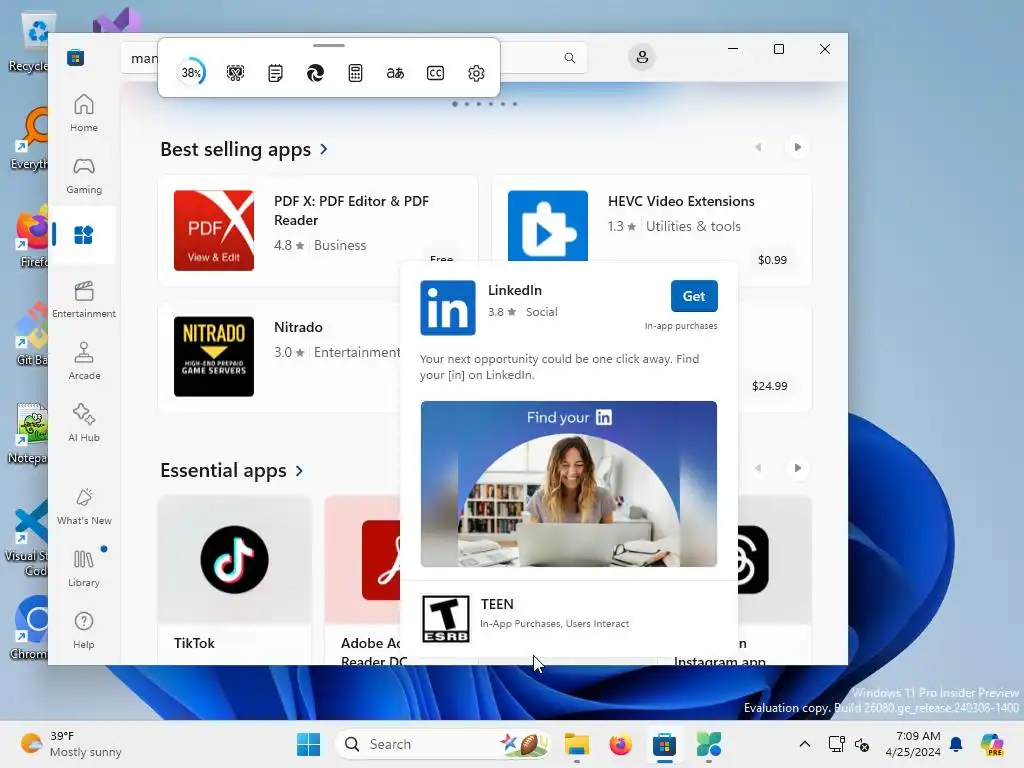Go to Home in Store sidebar
Image resolution: width=1024 pixels, height=768 pixels.
(x=84, y=113)
